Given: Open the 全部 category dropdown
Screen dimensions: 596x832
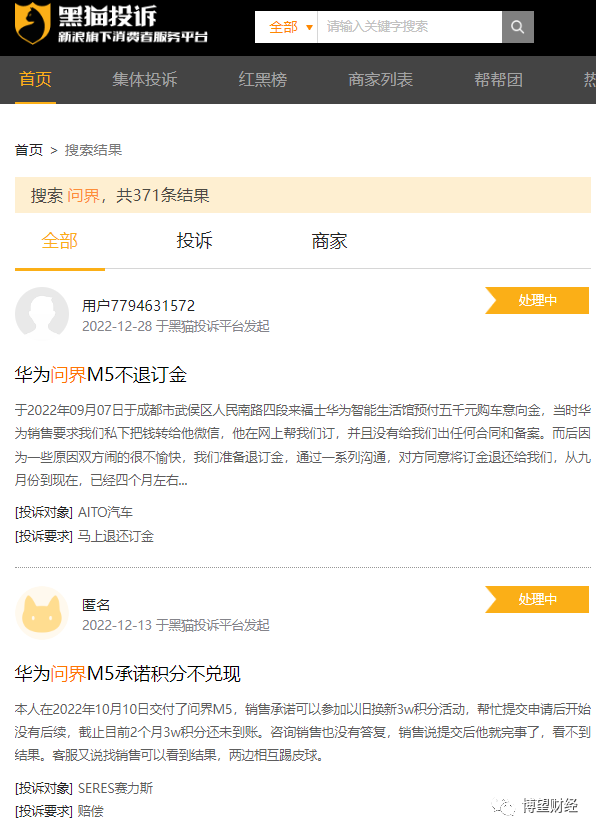Looking at the screenshot, I should [x=286, y=27].
